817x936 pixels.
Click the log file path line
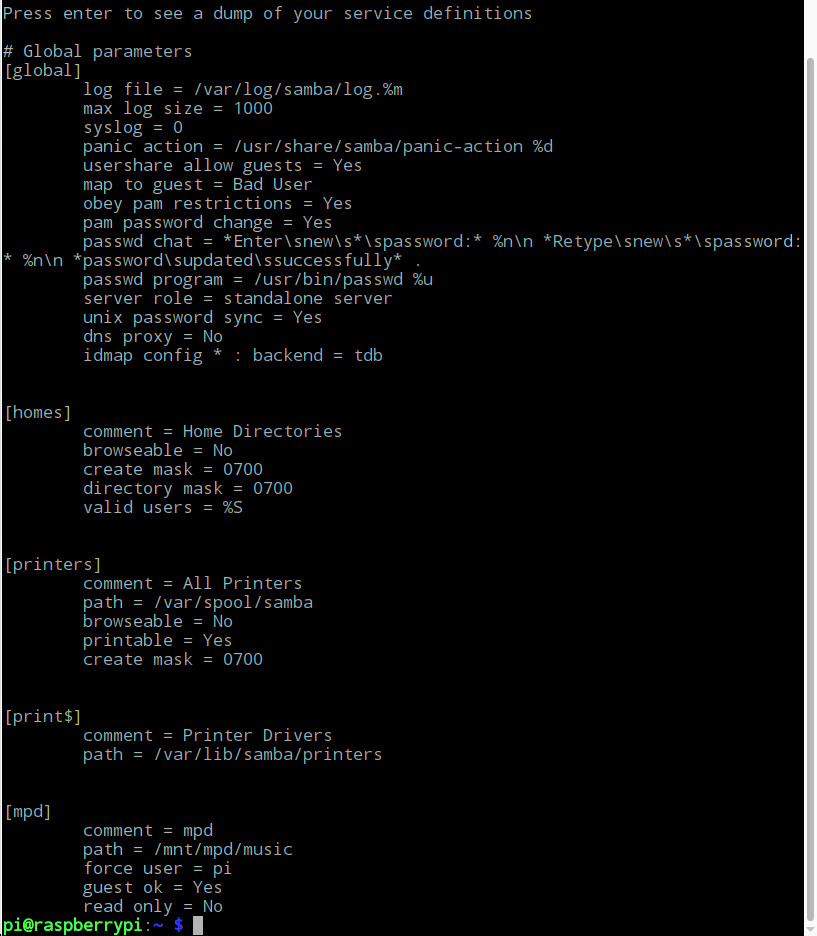(x=242, y=90)
